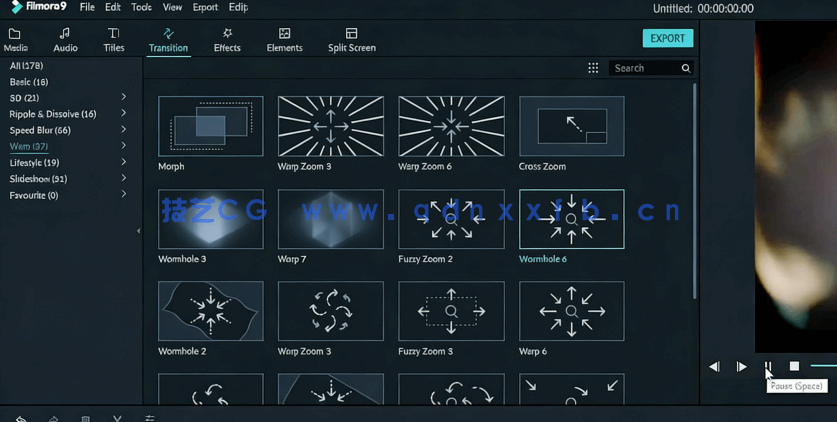This screenshot has width=837, height=422.
Task: Expand the Lifestyle category arrow
Action: tap(124, 162)
